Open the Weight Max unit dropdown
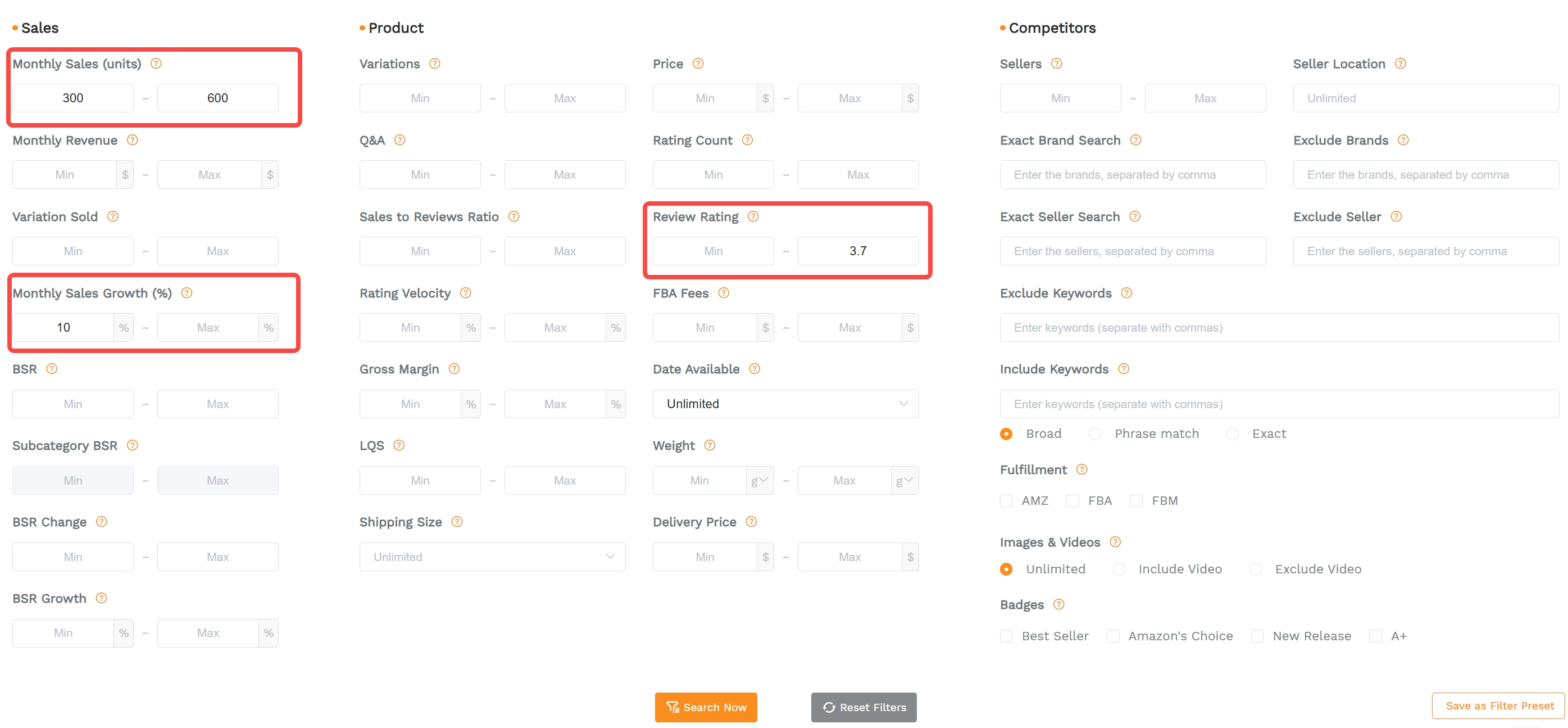Viewport: 1568px width, 728px height. coord(905,481)
